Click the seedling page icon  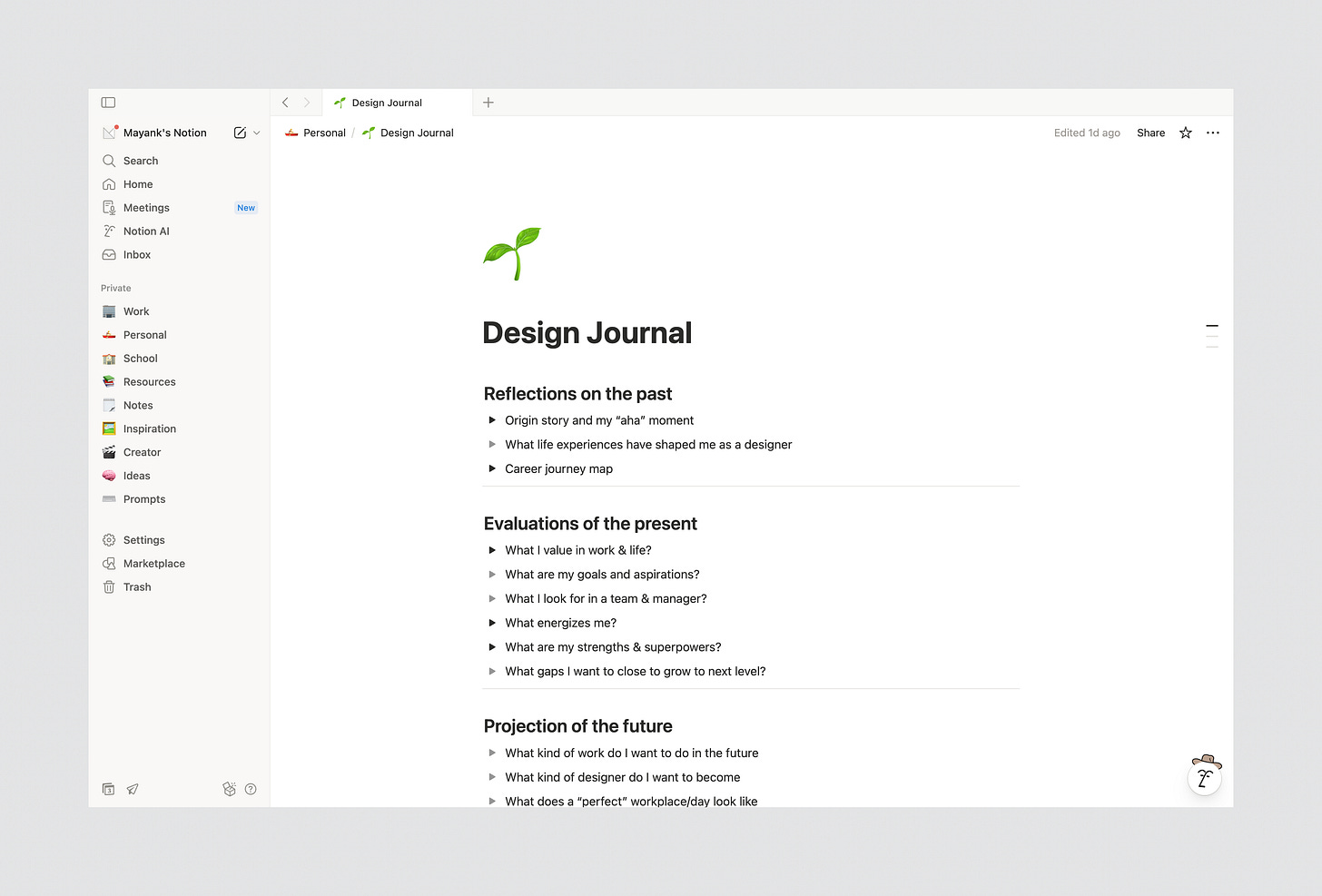[512, 253]
